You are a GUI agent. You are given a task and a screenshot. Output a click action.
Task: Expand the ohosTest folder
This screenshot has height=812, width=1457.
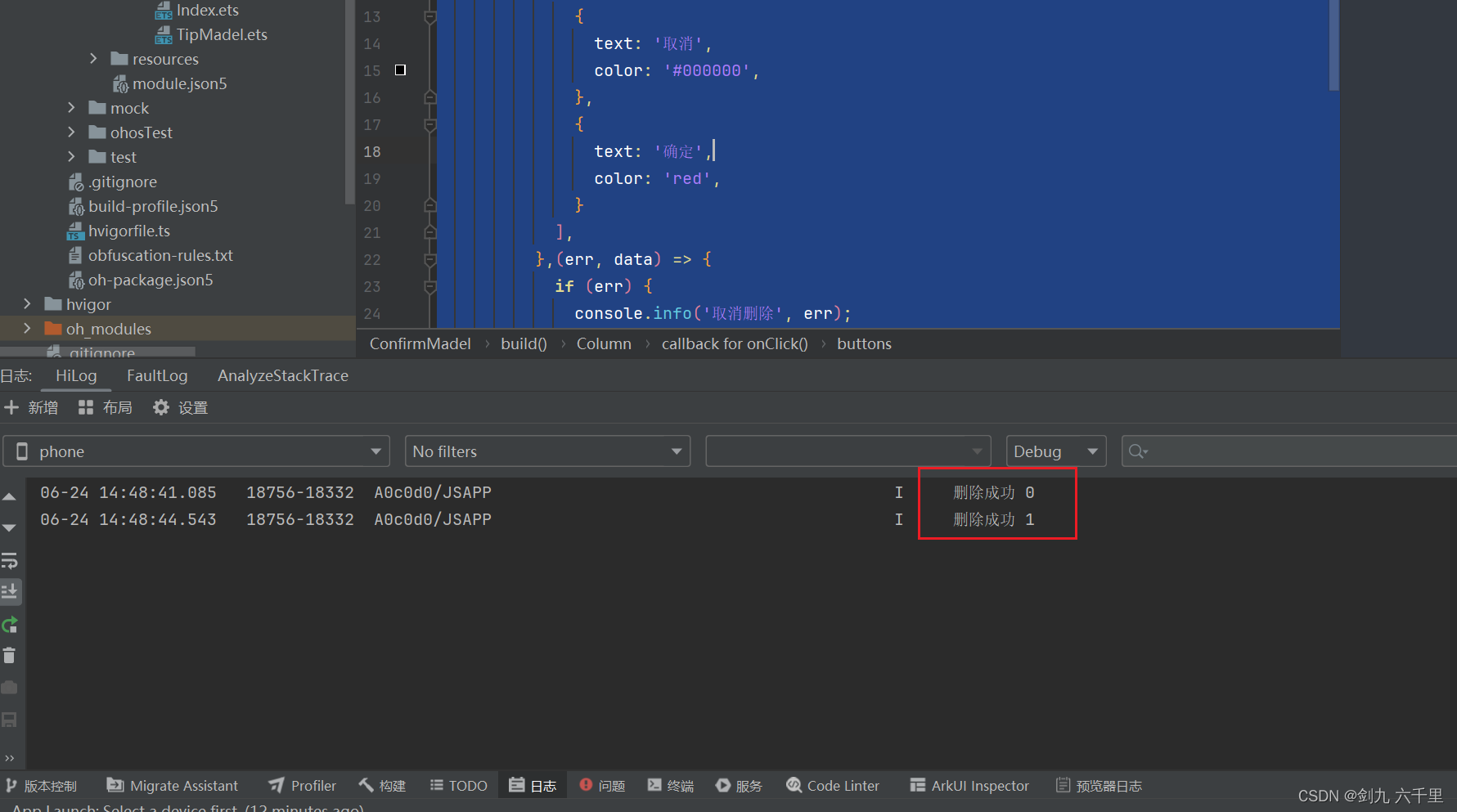(x=71, y=132)
